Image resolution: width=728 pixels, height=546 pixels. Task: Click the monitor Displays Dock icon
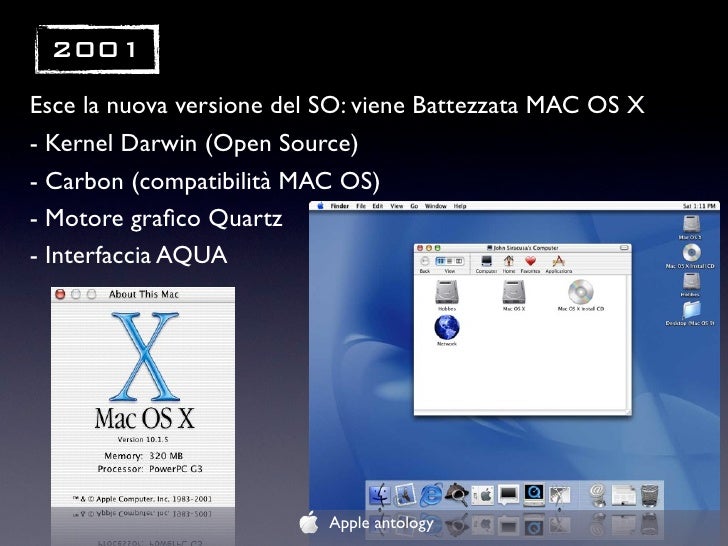508,496
